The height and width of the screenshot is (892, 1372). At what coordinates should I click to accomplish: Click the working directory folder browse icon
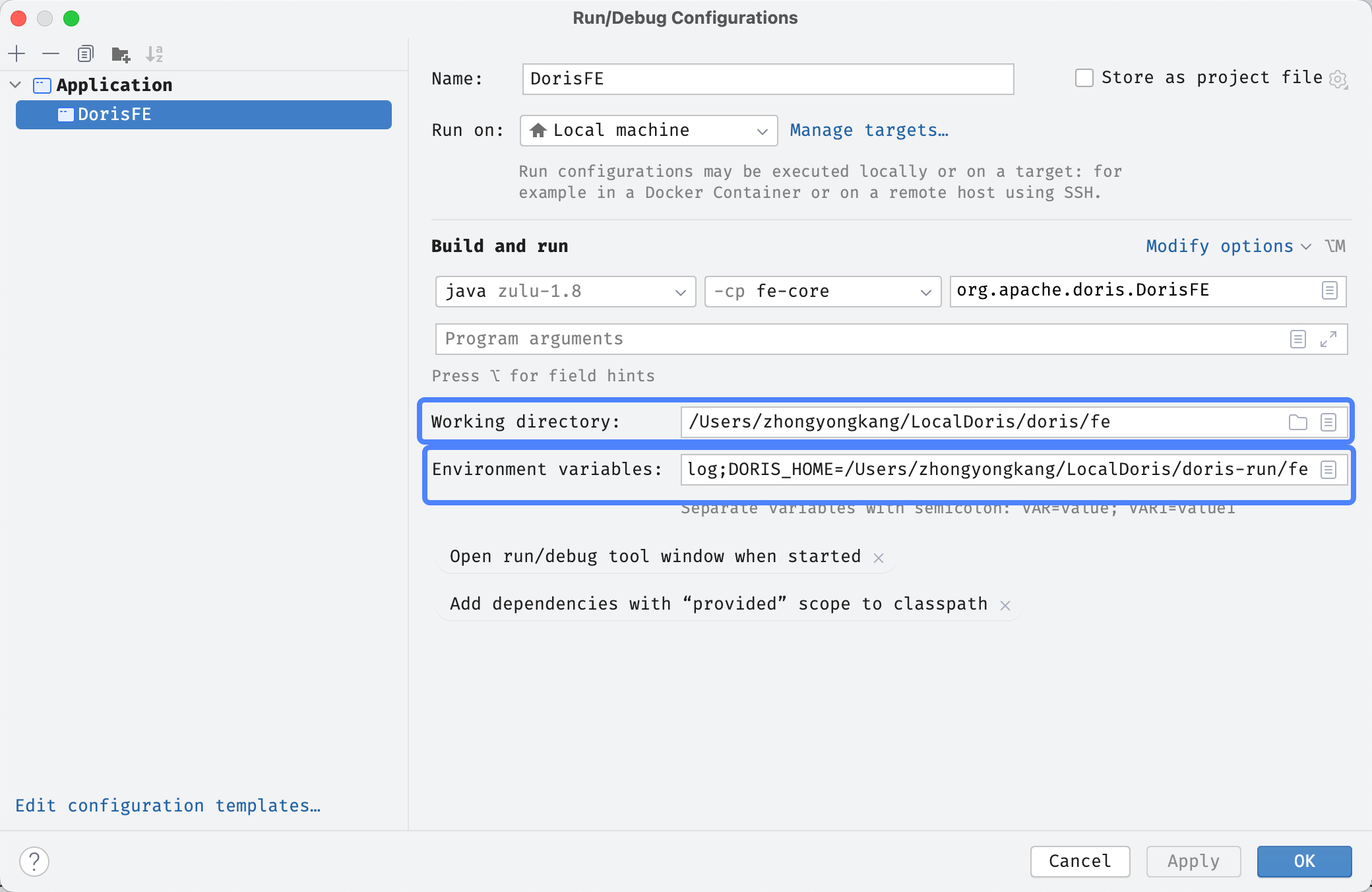[1298, 420]
